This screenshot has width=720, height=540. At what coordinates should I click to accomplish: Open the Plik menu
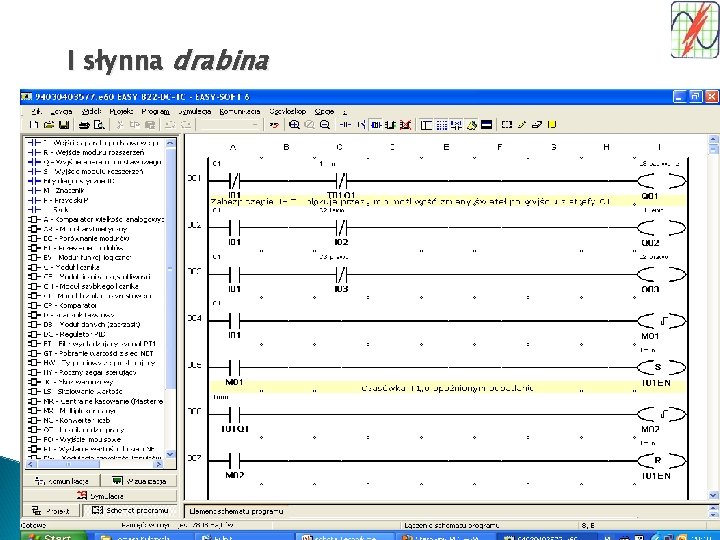(x=36, y=111)
